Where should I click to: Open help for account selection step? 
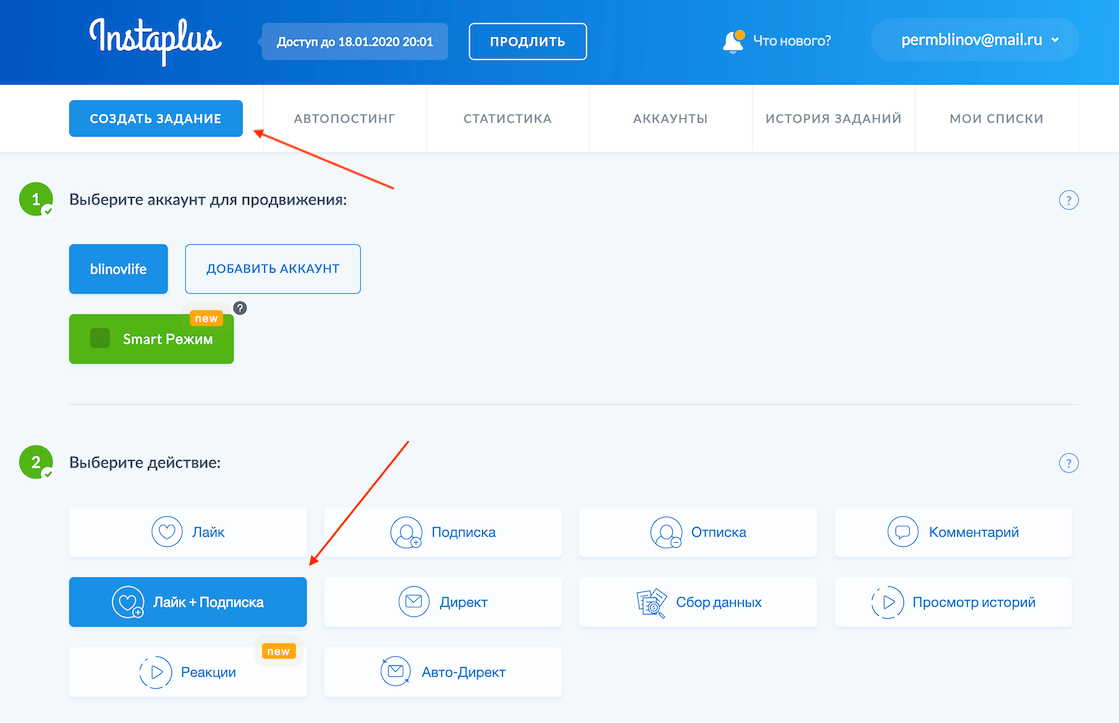pyautogui.click(x=1068, y=200)
